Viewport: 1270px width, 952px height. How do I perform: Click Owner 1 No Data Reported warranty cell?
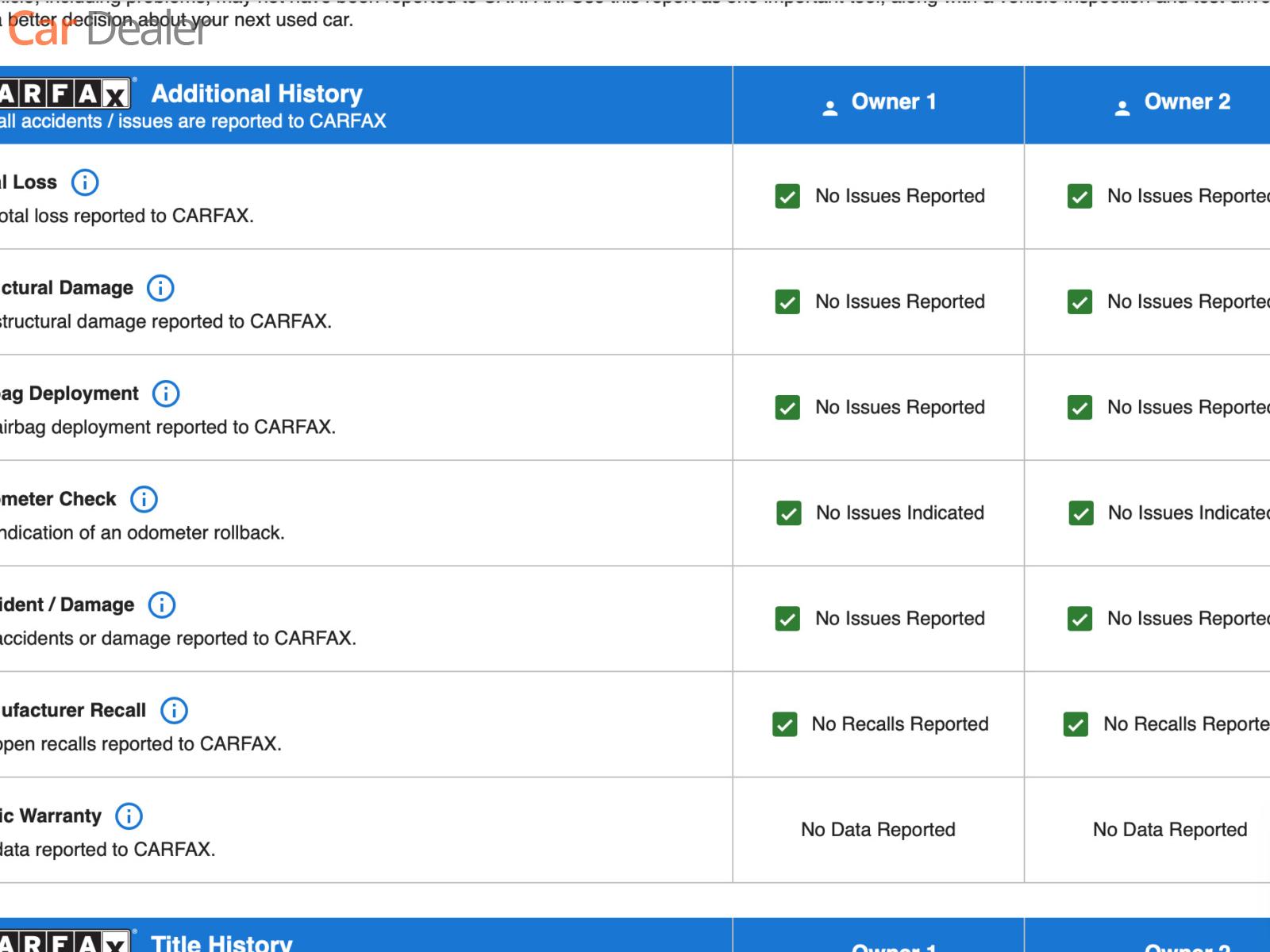[x=878, y=830]
